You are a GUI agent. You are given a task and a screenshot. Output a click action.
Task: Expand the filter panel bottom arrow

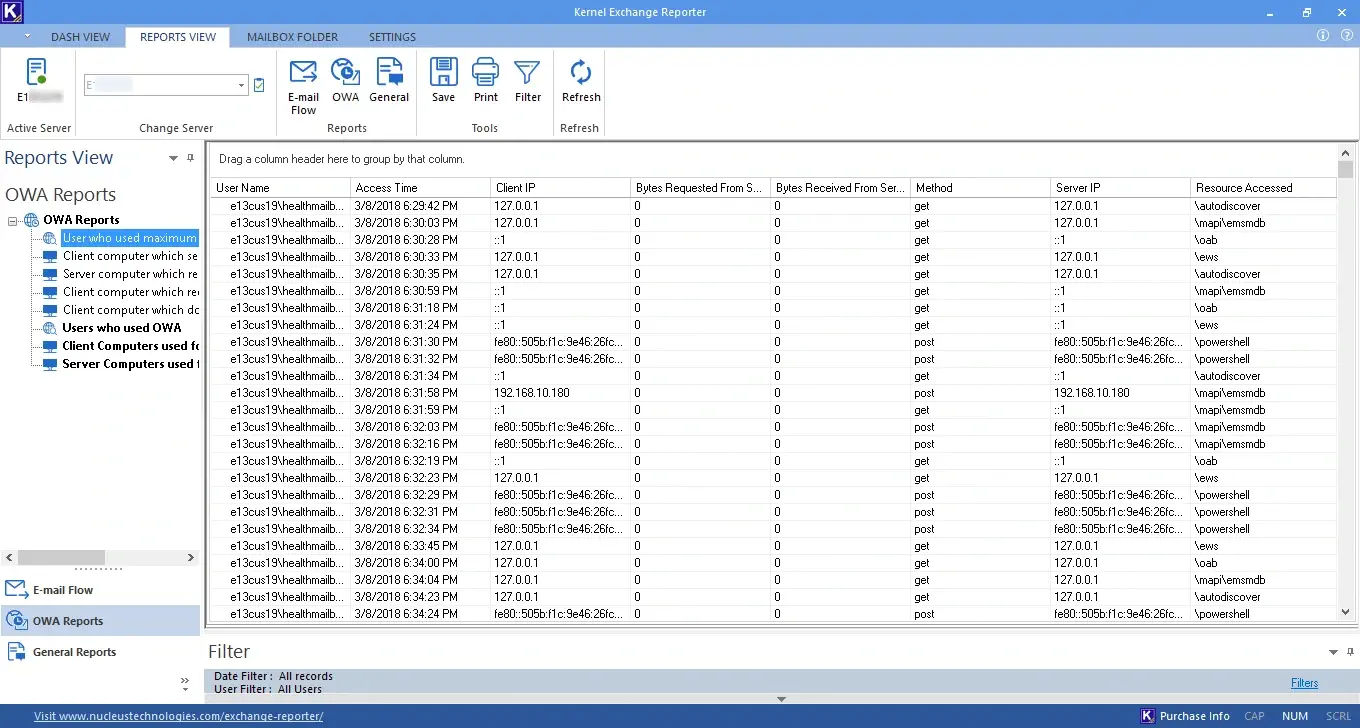(x=782, y=699)
